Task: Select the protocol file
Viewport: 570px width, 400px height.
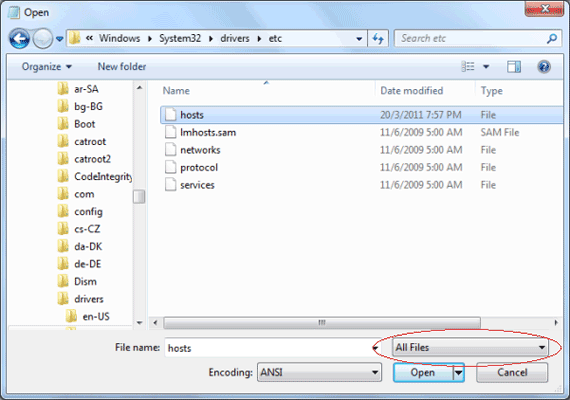Action: [x=362, y=167]
